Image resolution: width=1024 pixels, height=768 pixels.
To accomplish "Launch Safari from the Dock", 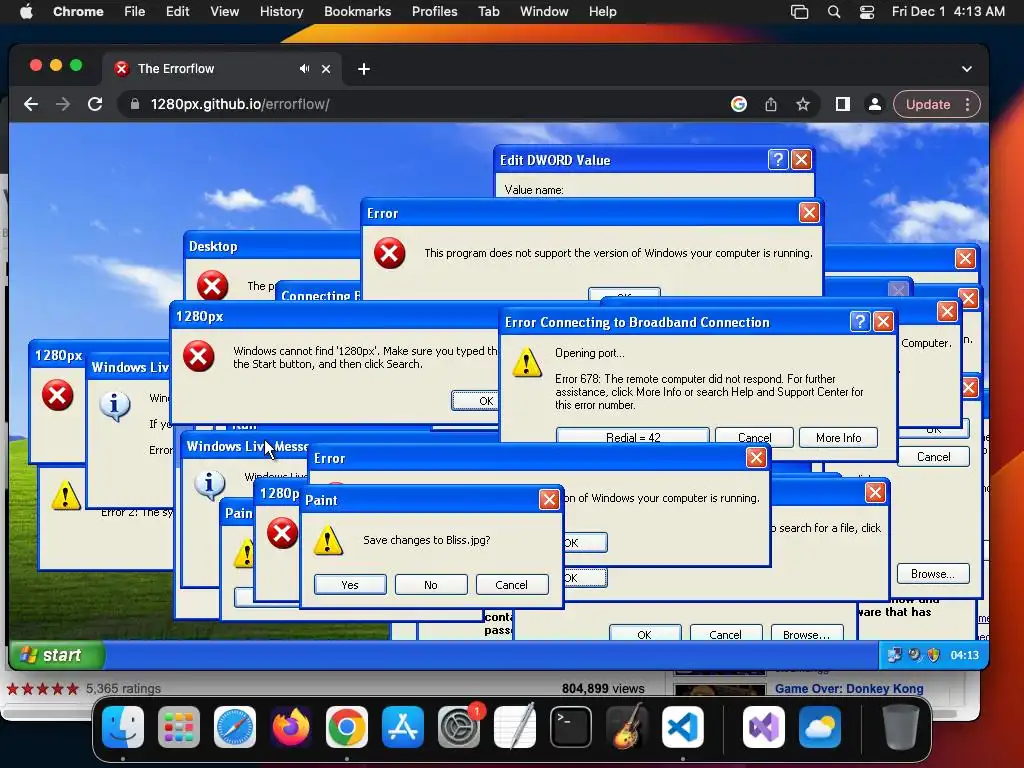I will (235, 727).
